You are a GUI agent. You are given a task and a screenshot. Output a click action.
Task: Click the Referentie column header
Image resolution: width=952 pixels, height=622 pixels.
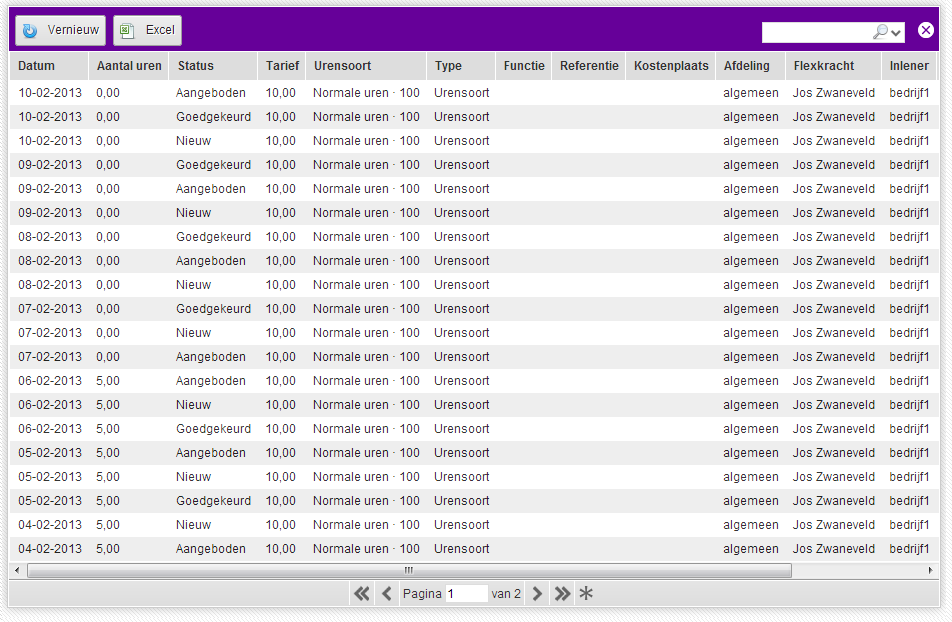(x=589, y=66)
